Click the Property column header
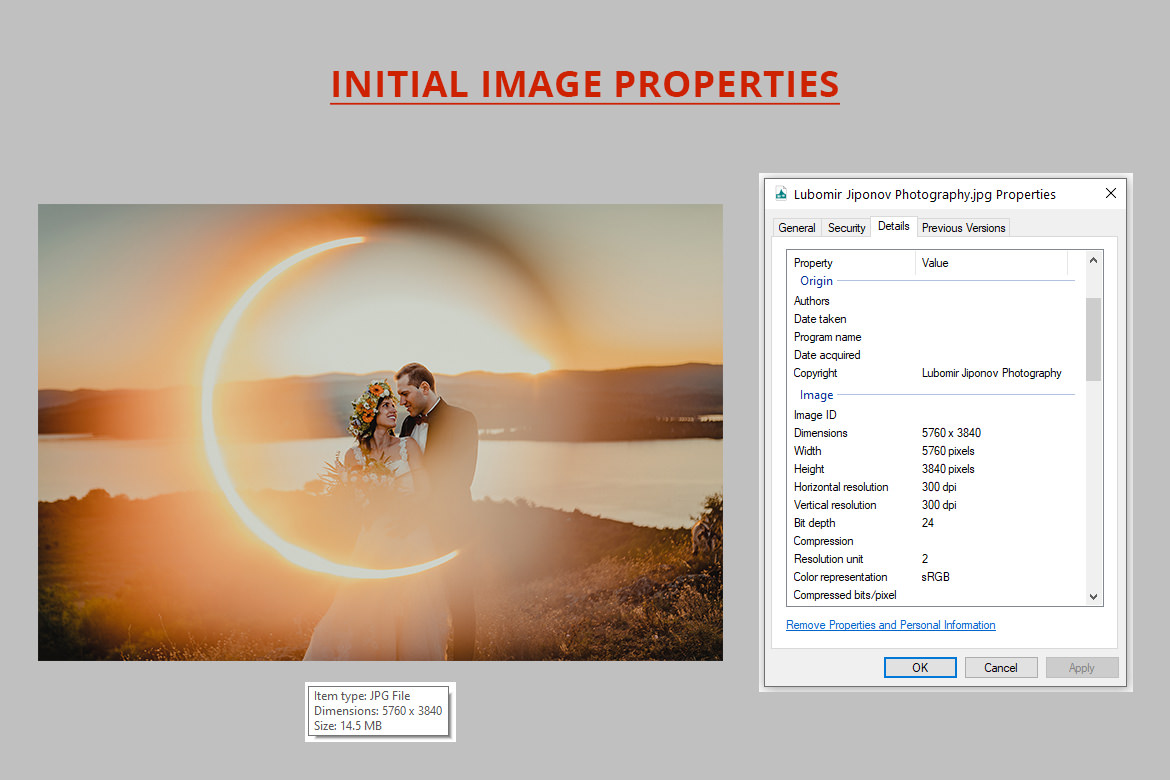Viewport: 1170px width, 780px height. [x=851, y=263]
